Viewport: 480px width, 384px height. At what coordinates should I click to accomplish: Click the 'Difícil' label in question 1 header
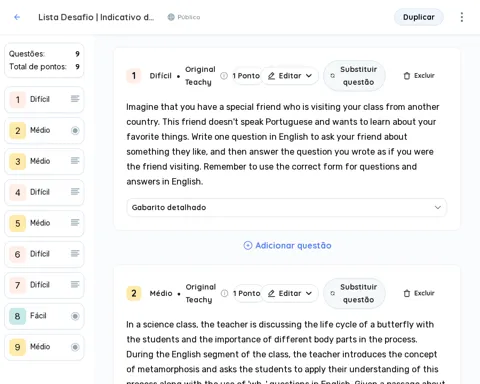[161, 76]
